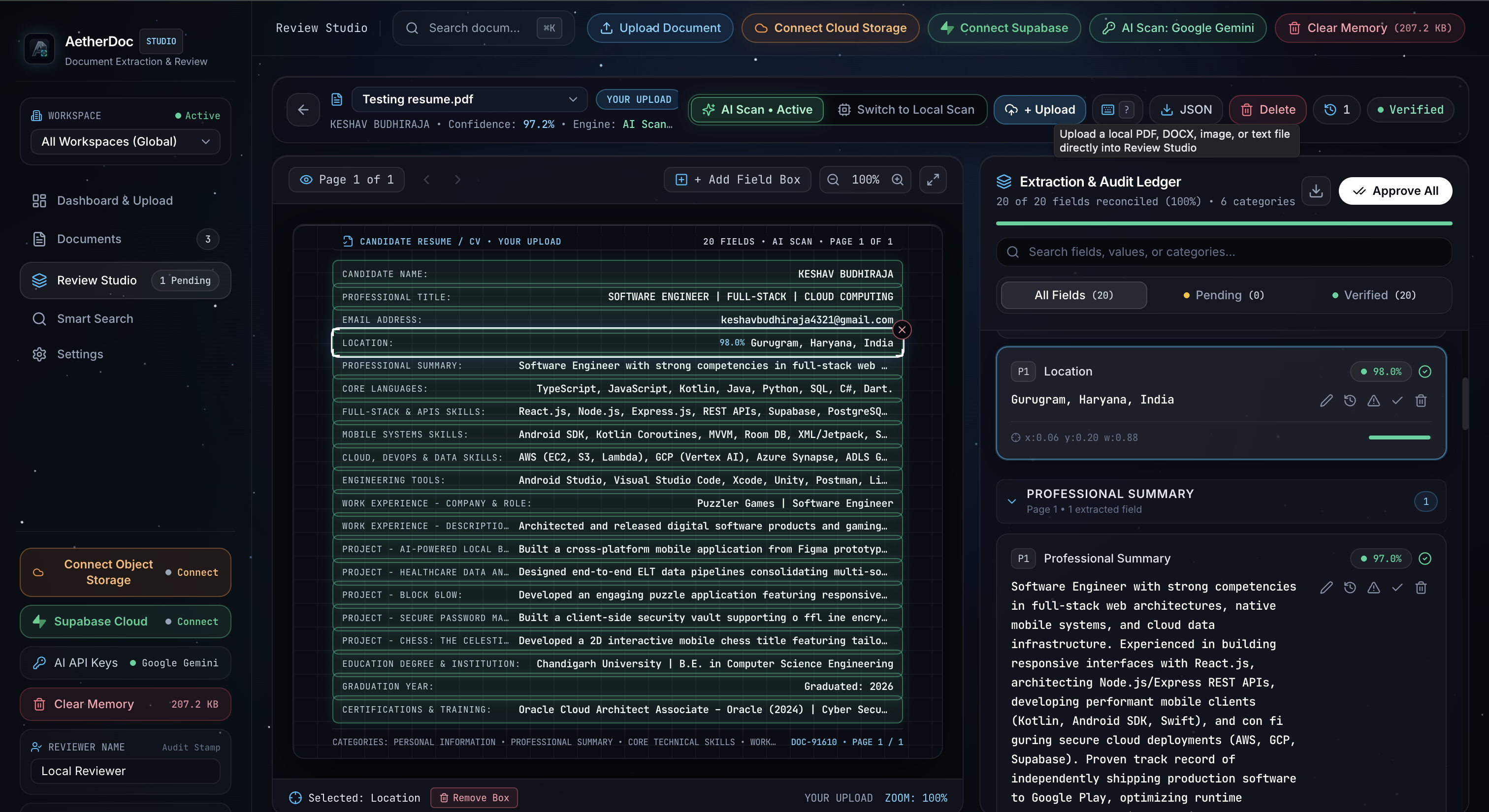
Task: Toggle the Verified status badge
Action: click(x=1410, y=110)
